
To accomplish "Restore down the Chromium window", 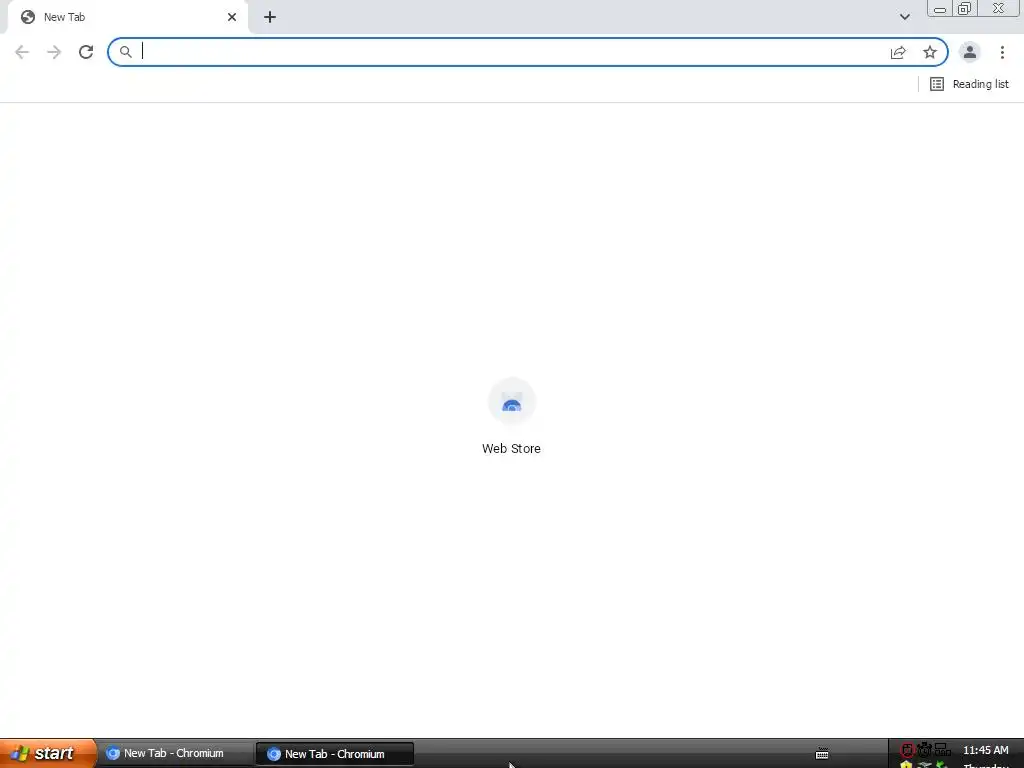I will coord(964,8).
